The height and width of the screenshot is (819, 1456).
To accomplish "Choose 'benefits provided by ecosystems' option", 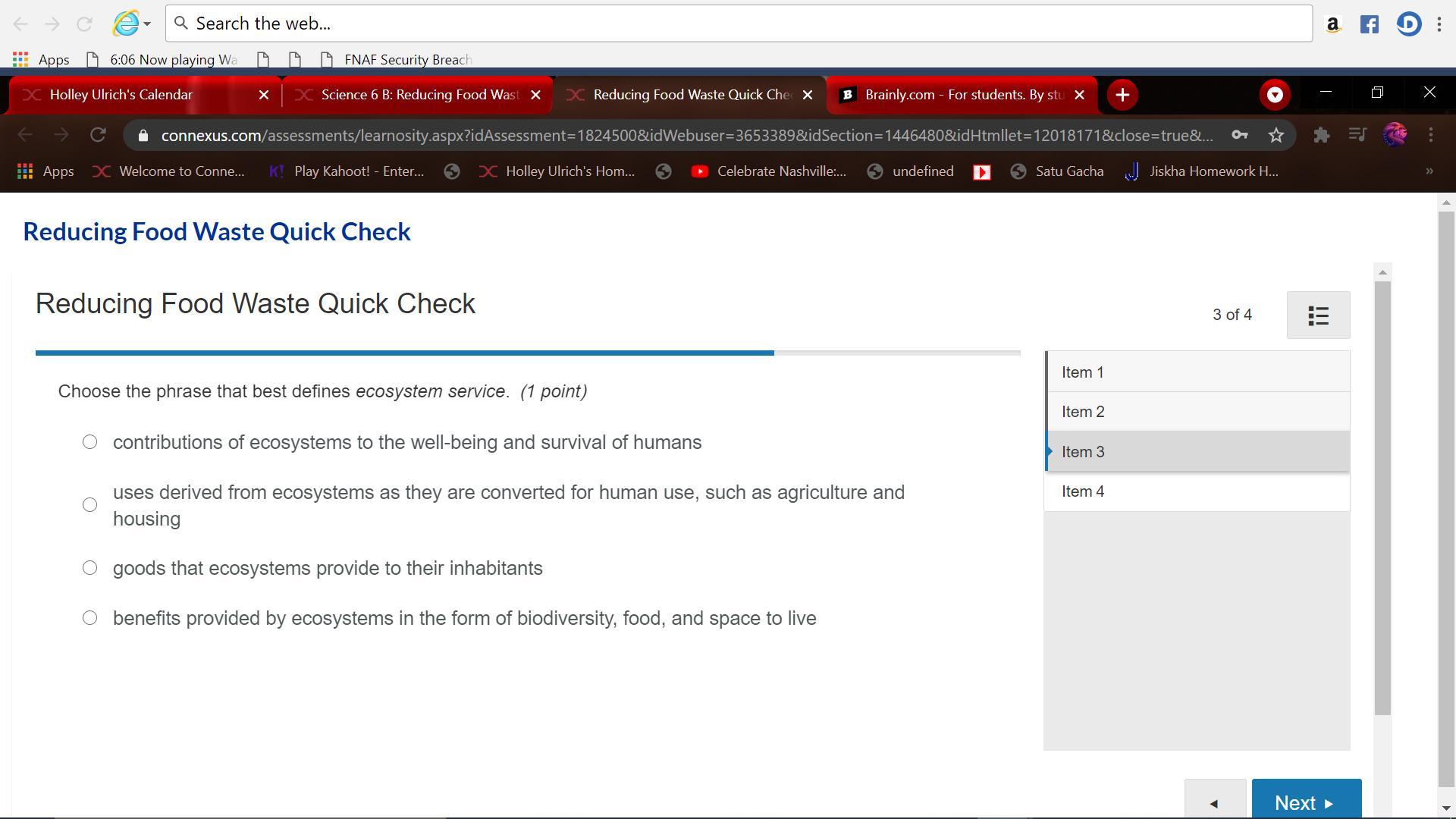I will pyautogui.click(x=89, y=618).
